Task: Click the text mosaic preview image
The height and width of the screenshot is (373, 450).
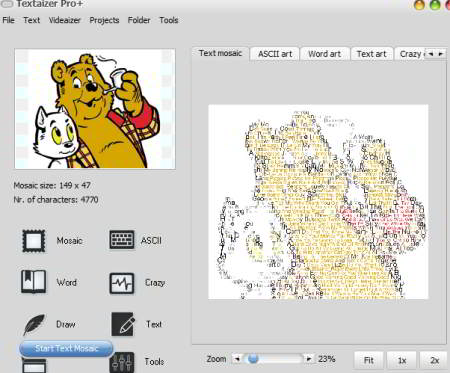Action: click(x=318, y=202)
